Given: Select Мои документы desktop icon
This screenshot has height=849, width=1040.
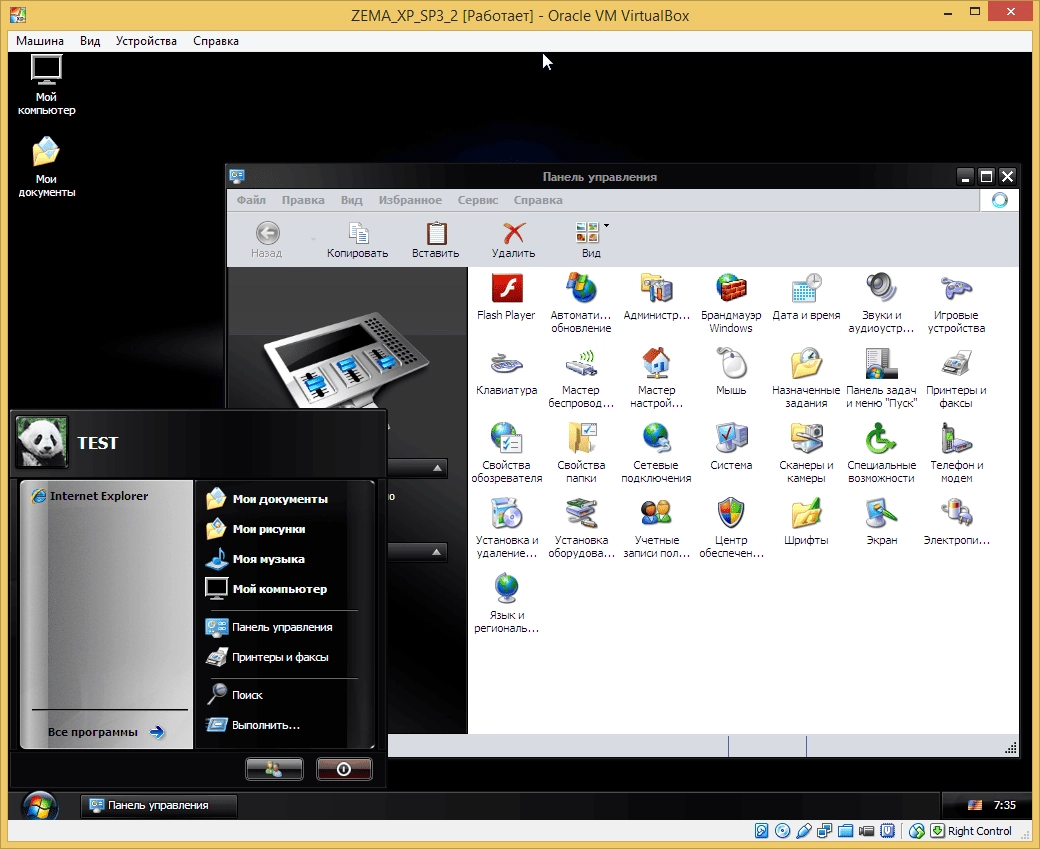Looking at the screenshot, I should click(x=46, y=166).
